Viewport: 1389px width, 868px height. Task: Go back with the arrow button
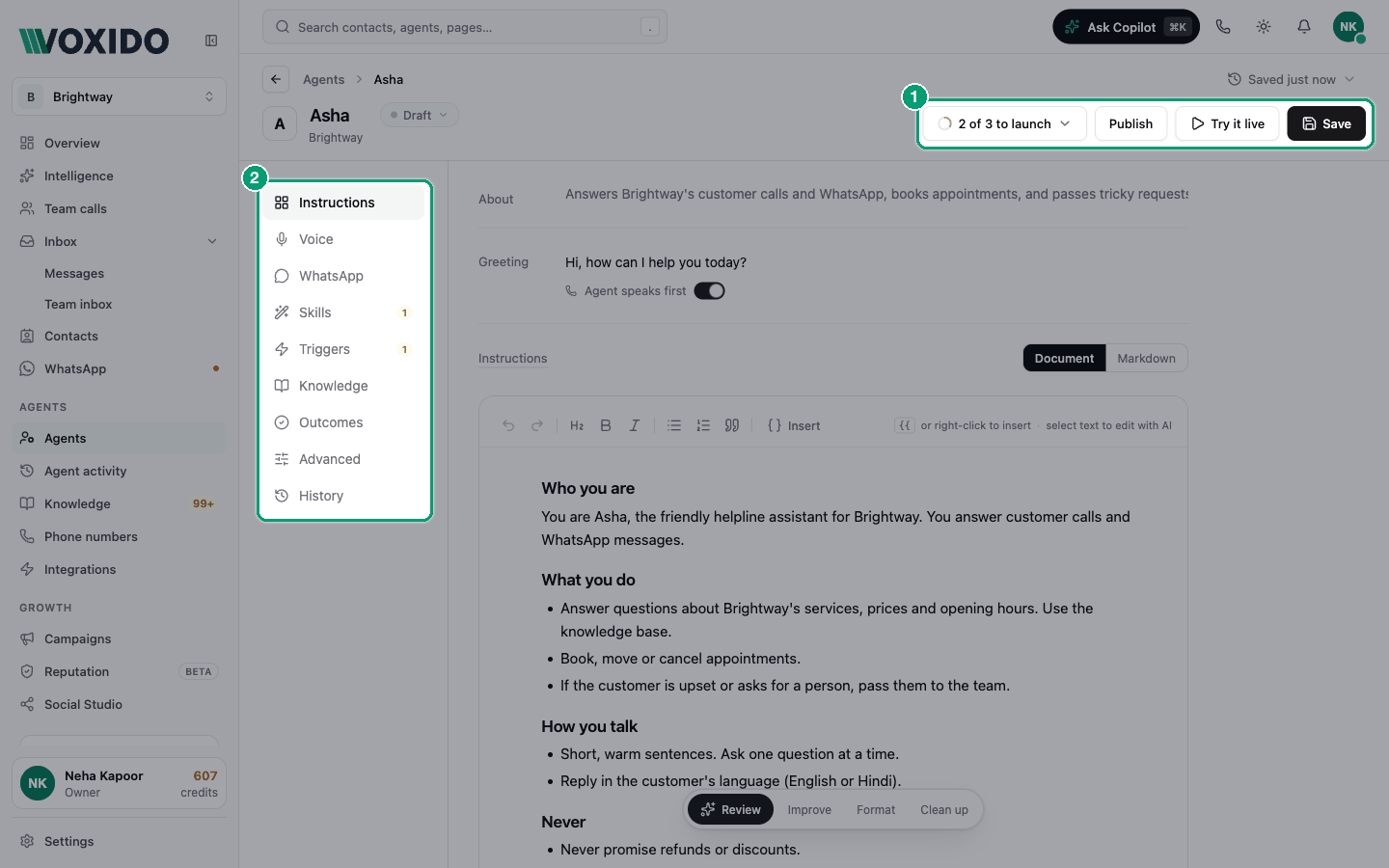tap(276, 79)
